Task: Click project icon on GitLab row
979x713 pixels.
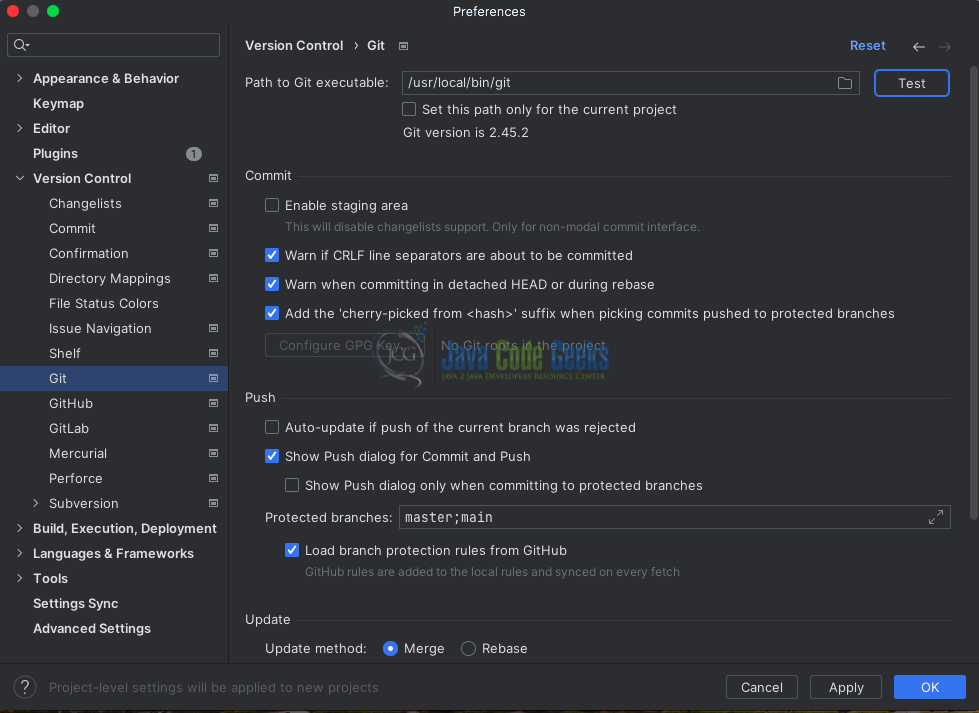Action: (x=214, y=428)
